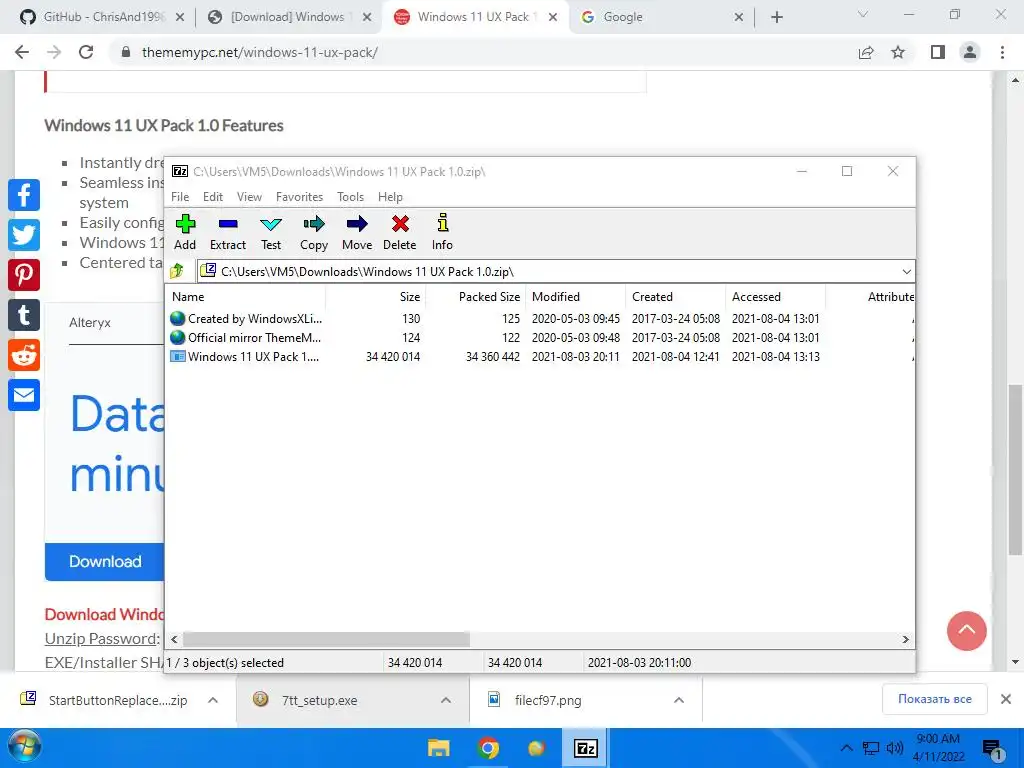Switch to the [Download] Windows tab

(x=290, y=17)
